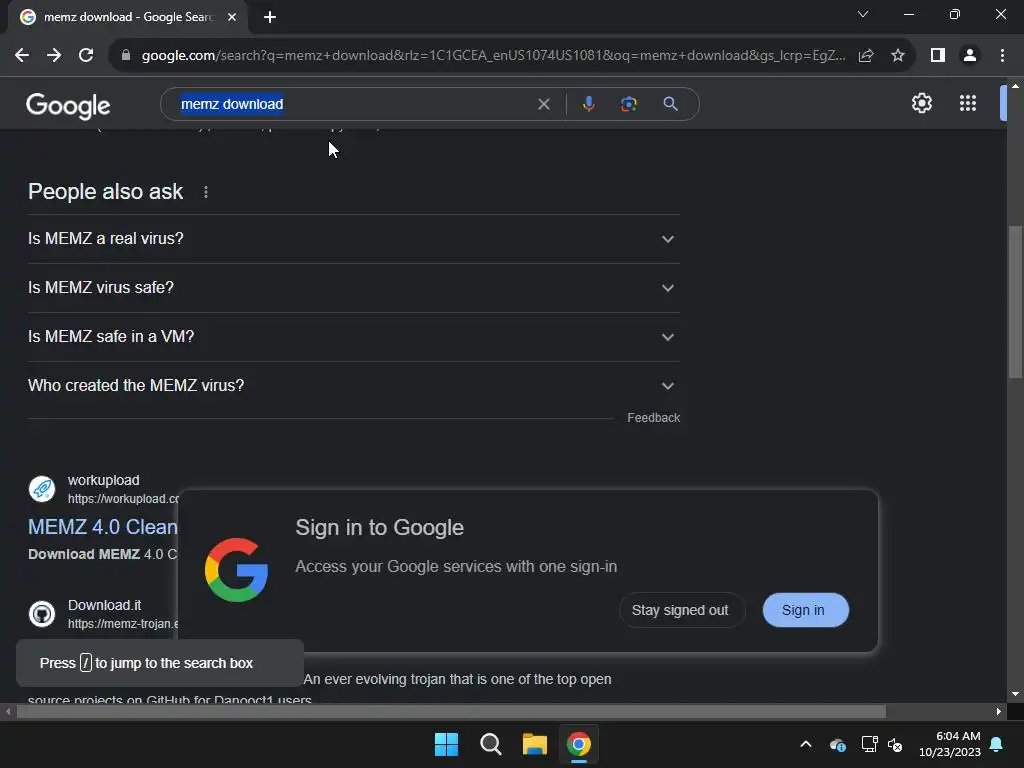Select the memz download browser tab
1024x768 pixels.
tap(127, 17)
